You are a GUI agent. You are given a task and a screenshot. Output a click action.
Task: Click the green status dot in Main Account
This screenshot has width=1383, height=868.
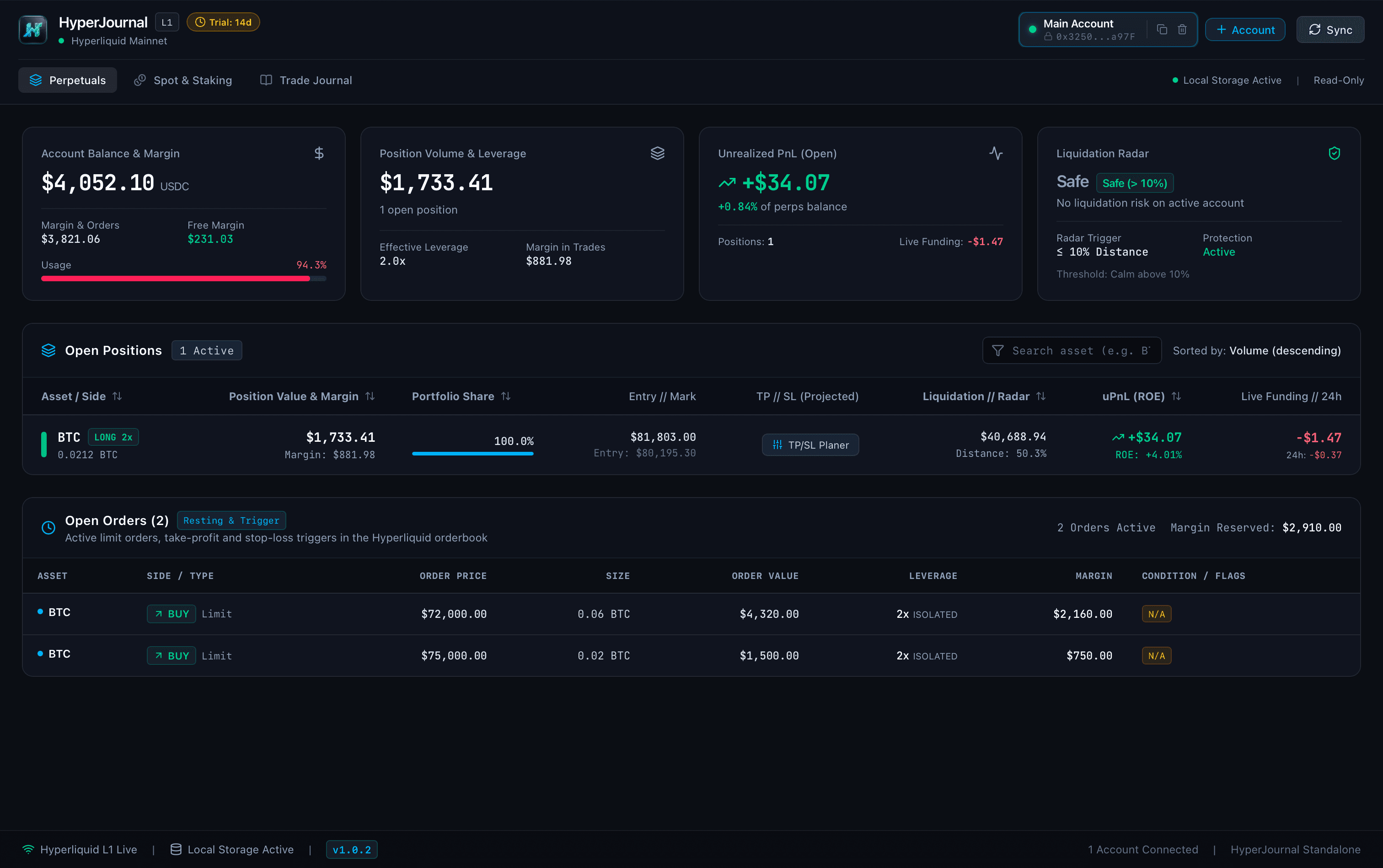coord(1032,29)
